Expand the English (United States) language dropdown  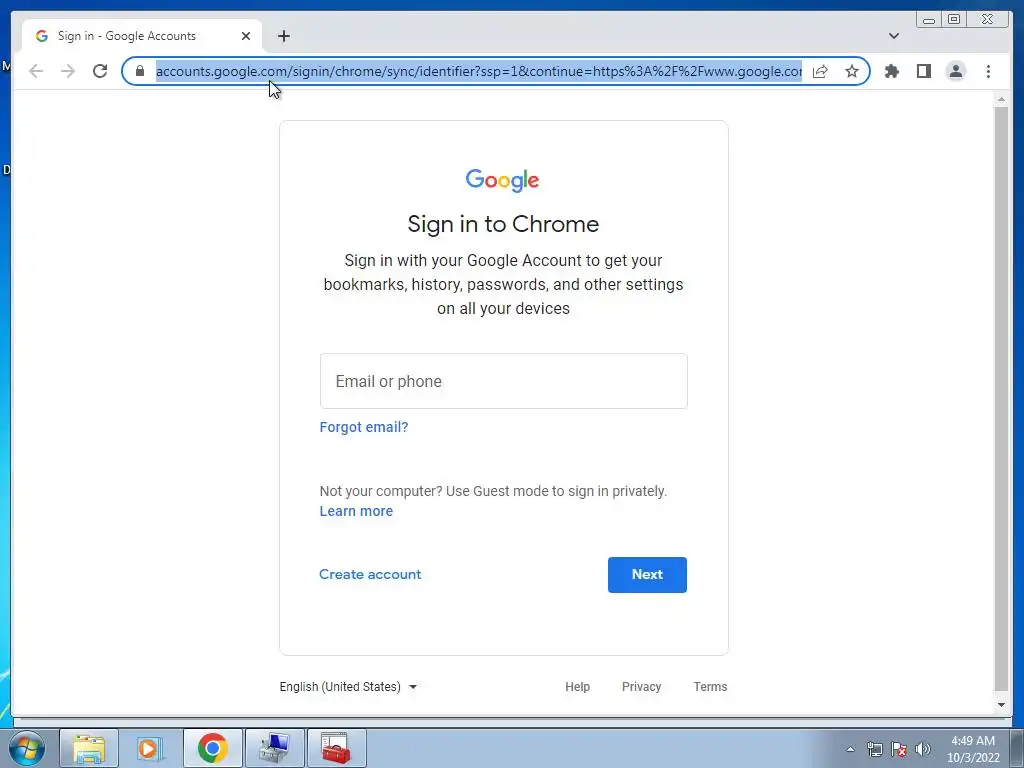tap(348, 687)
